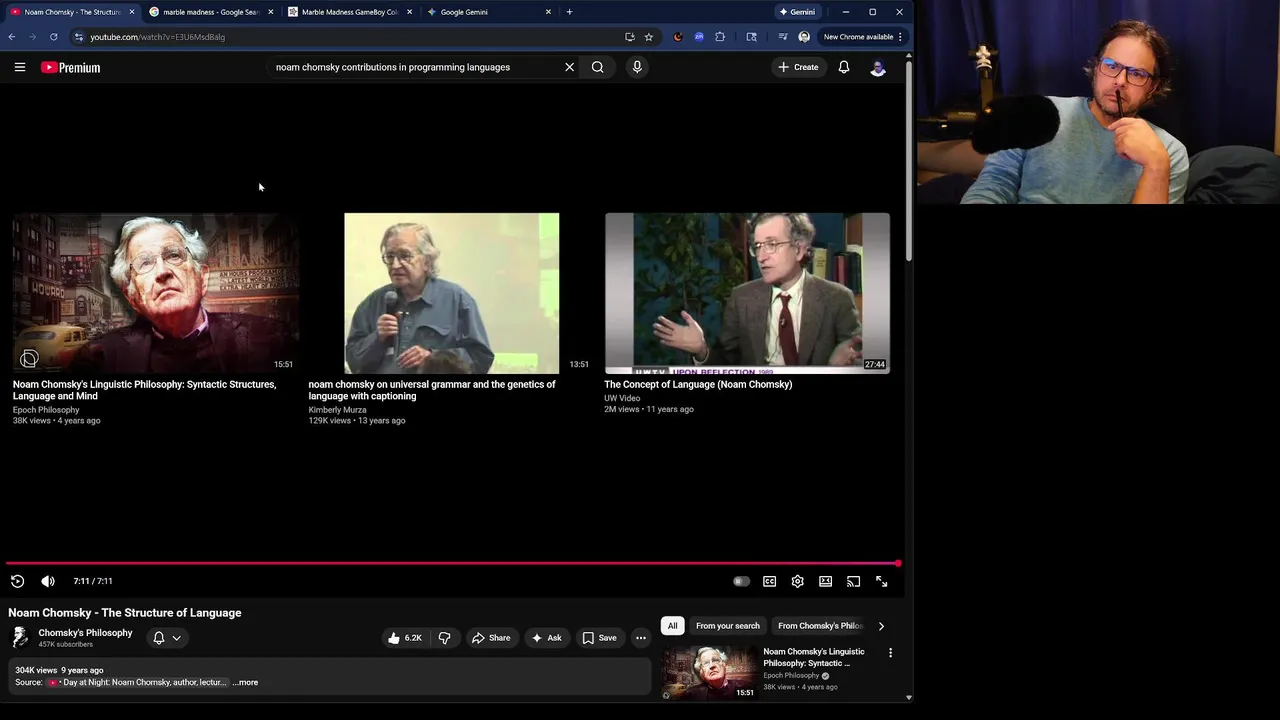
Task: Click New Chrome available update button
Action: (x=863, y=37)
